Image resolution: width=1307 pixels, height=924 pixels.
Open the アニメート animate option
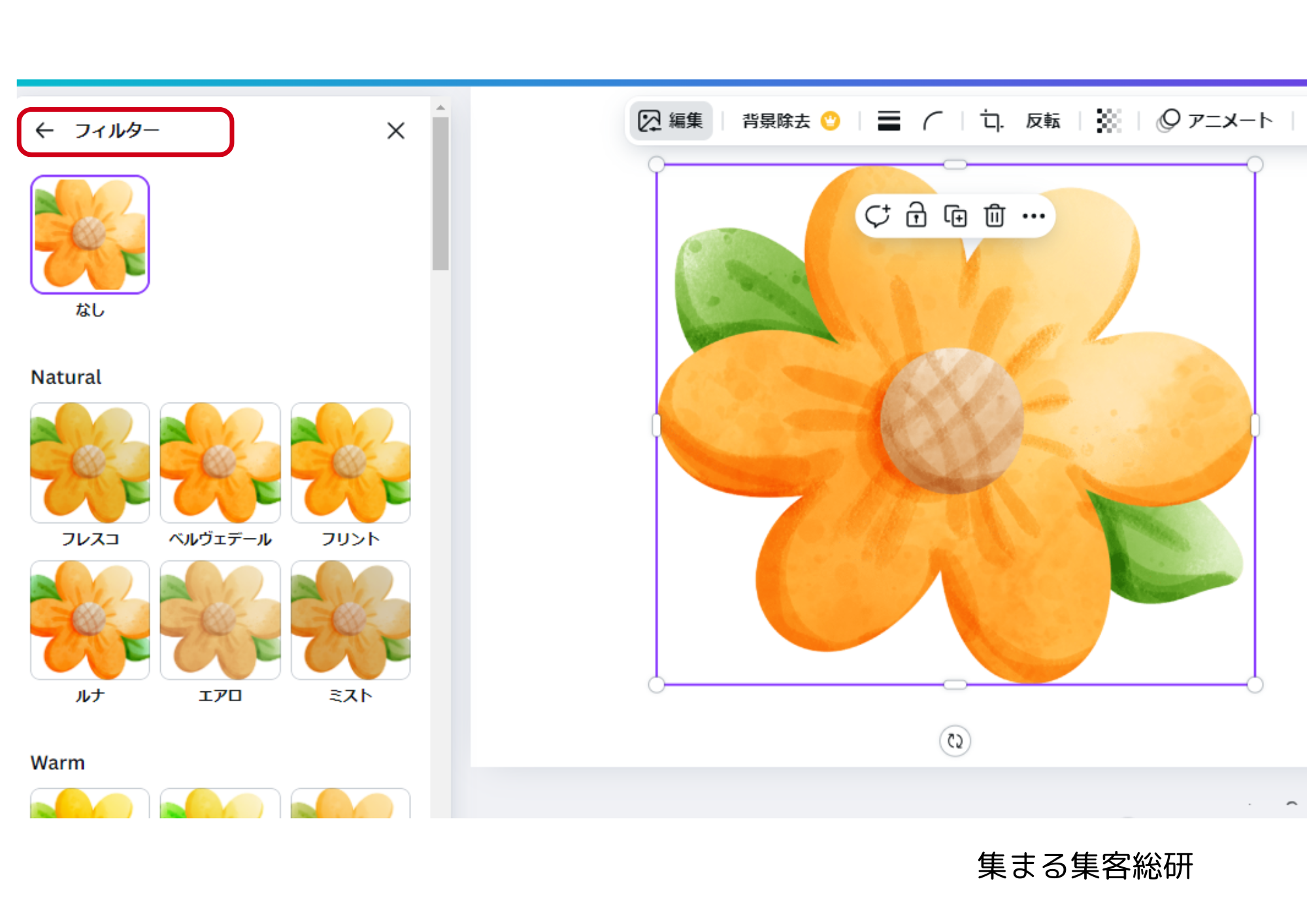point(1214,121)
